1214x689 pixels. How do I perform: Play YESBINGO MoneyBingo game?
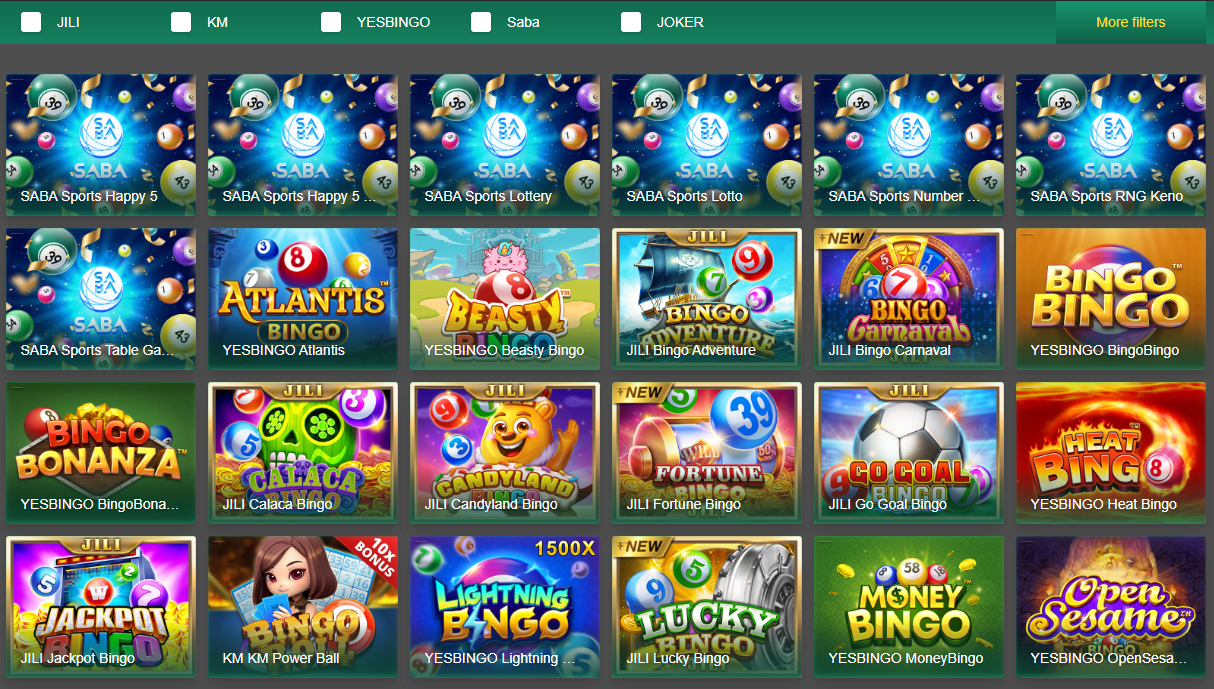909,607
